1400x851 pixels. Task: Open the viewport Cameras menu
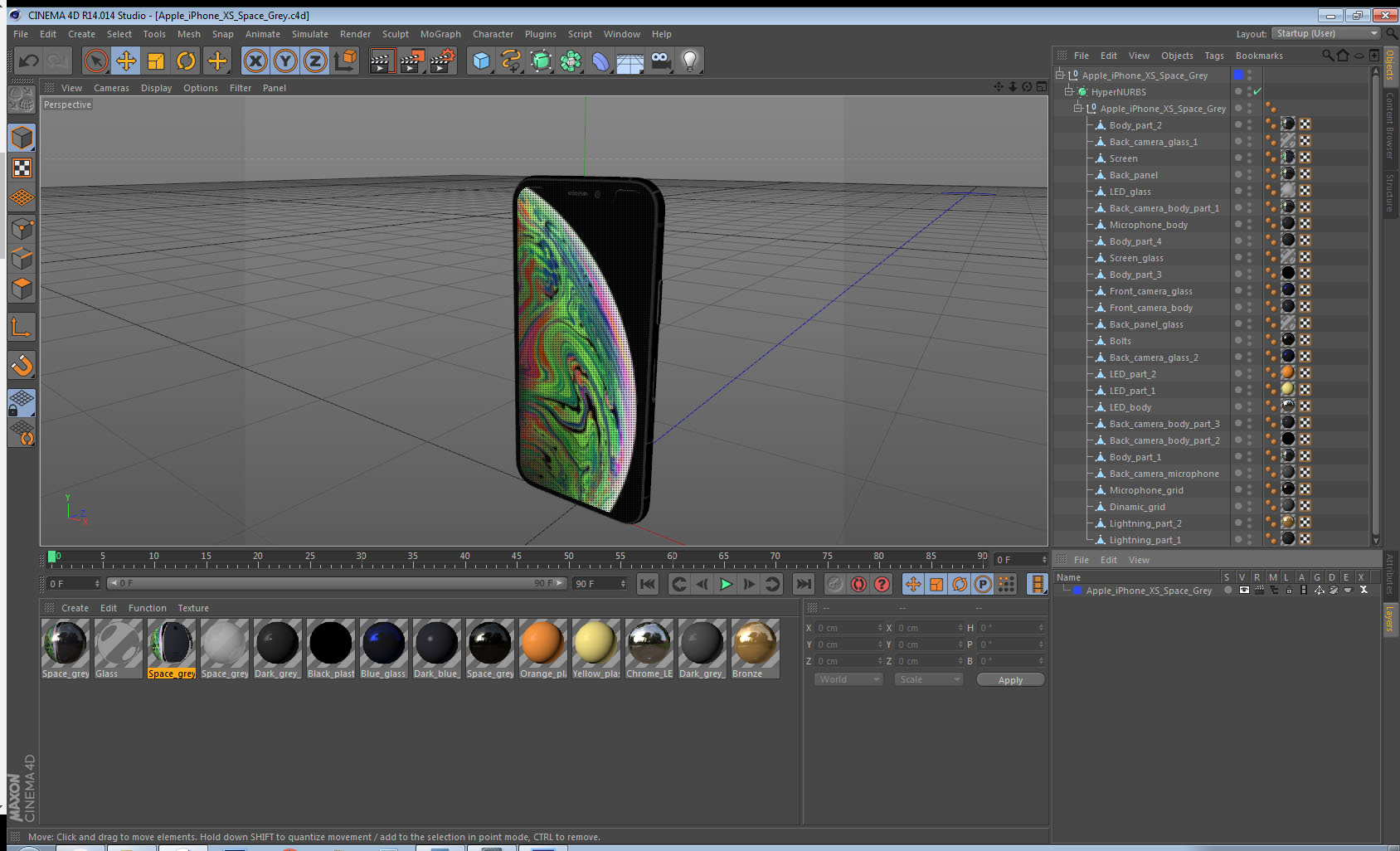click(111, 88)
